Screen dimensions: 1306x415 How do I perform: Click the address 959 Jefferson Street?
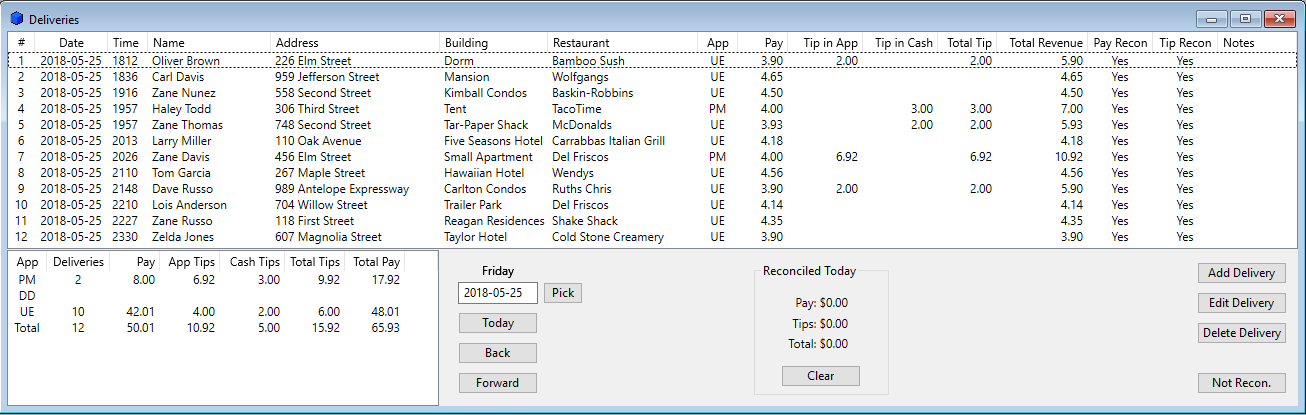(327, 77)
